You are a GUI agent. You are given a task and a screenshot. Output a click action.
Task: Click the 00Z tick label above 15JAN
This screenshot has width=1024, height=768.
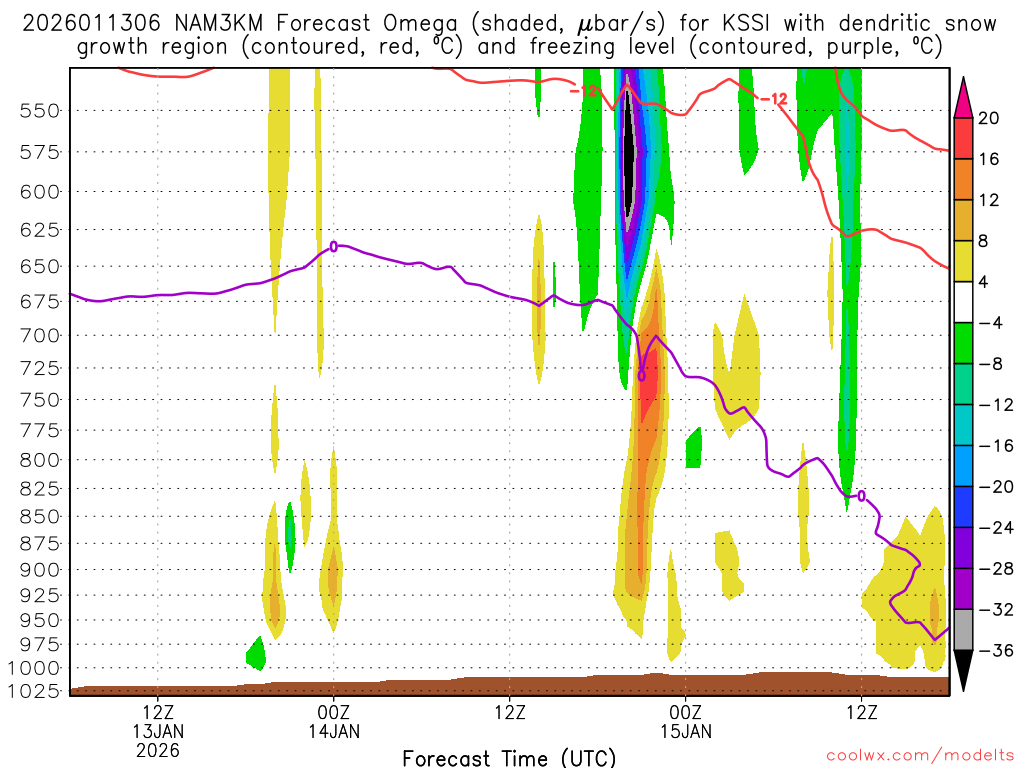click(x=686, y=712)
